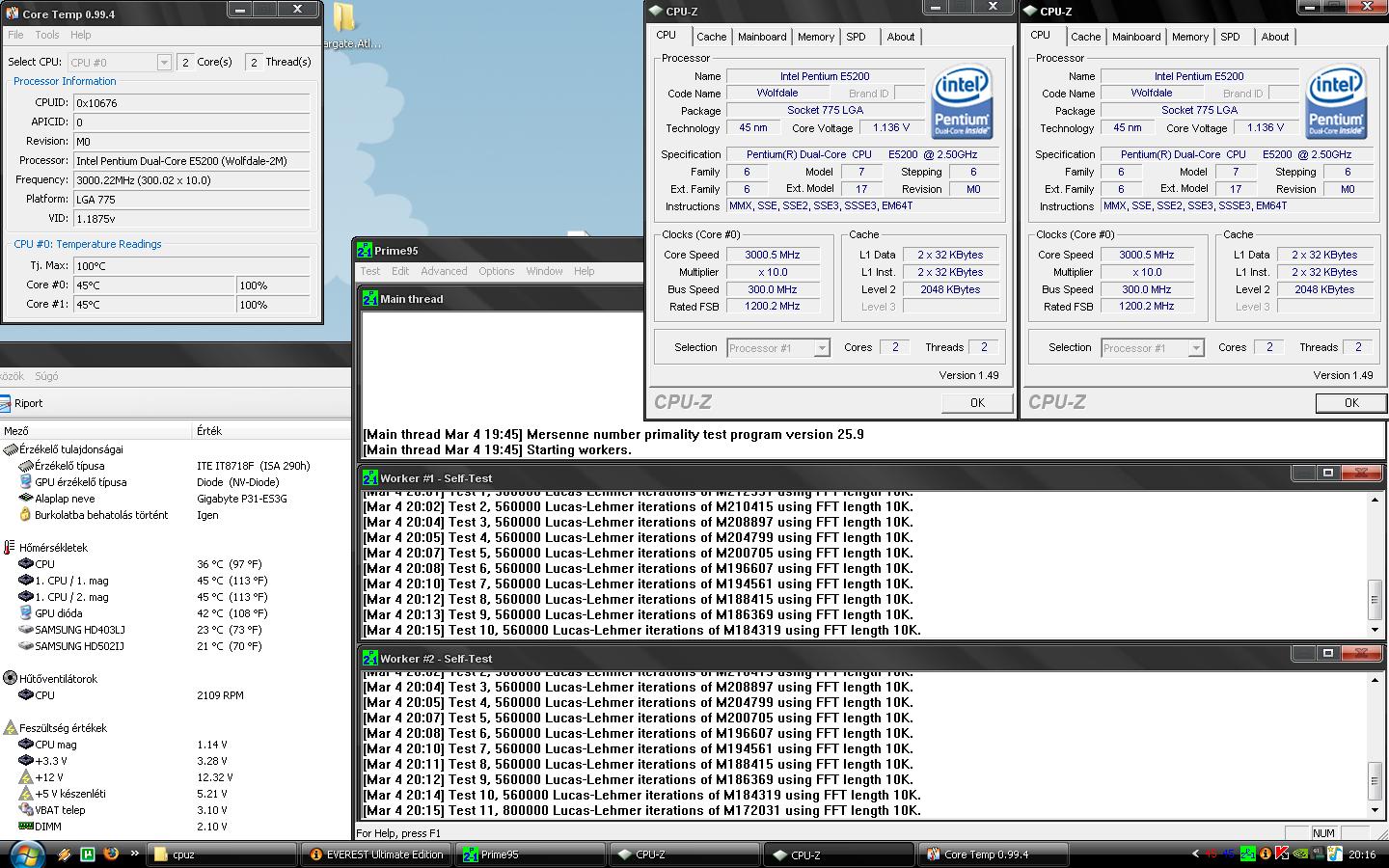The width and height of the screenshot is (1389, 868).
Task: Select the Hűtőventilátorok fan icon
Action: pyautogui.click(x=11, y=679)
